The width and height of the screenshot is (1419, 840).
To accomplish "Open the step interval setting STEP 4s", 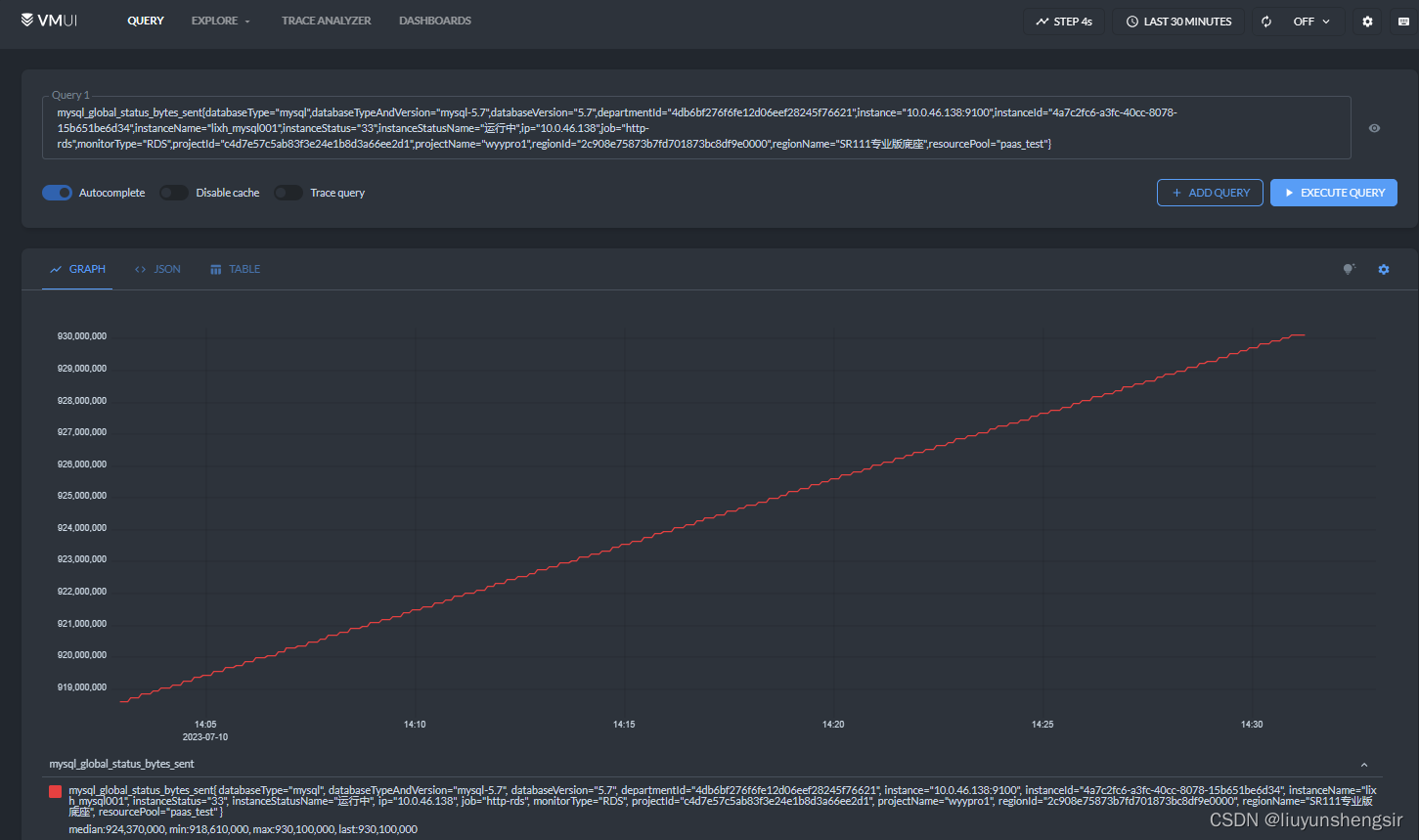I will 1063,21.
